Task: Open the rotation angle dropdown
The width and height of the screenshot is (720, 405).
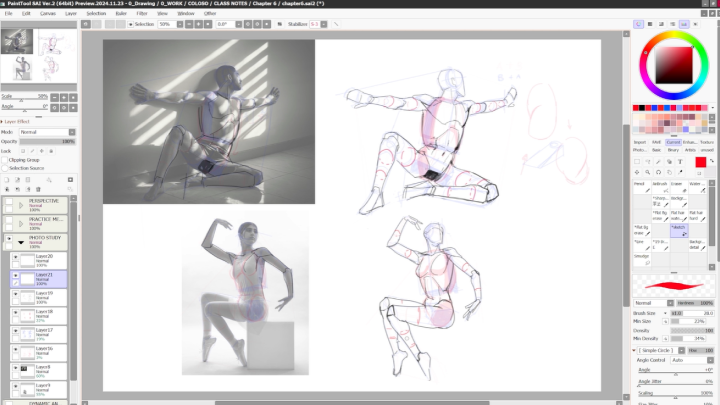Action: point(239,24)
